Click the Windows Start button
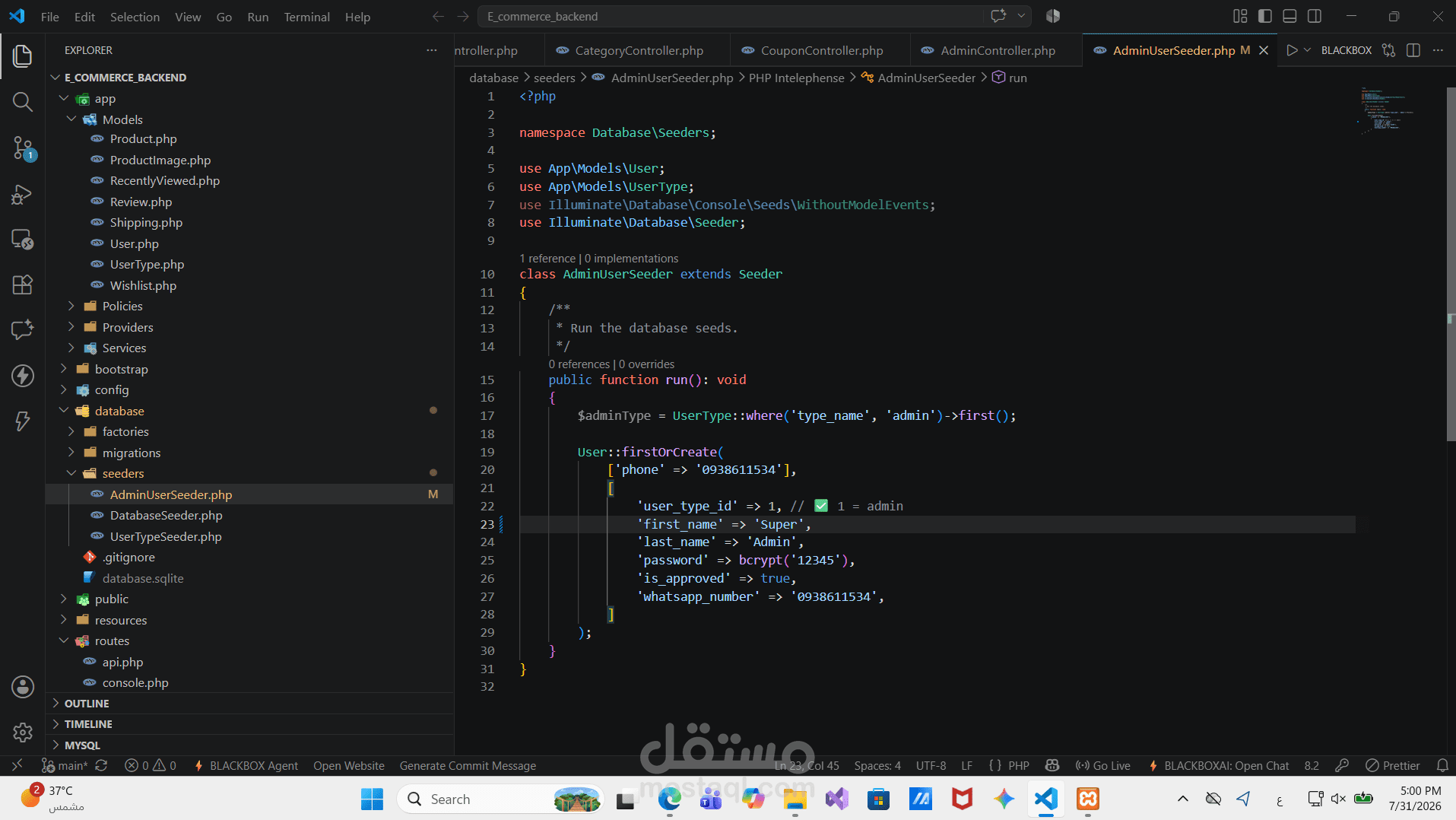The height and width of the screenshot is (820, 1456). pos(373,799)
